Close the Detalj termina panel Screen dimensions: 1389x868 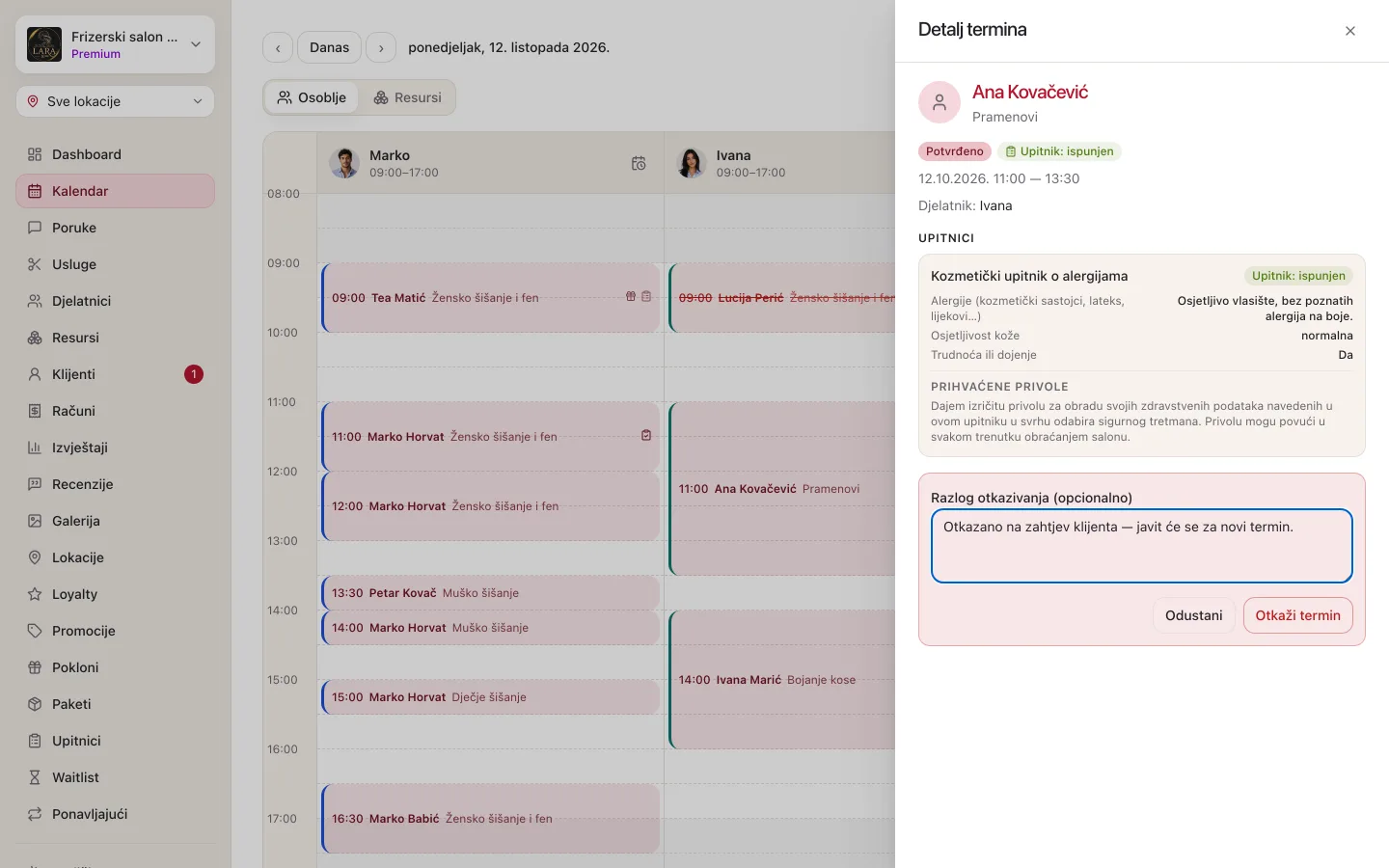pos(1350,31)
